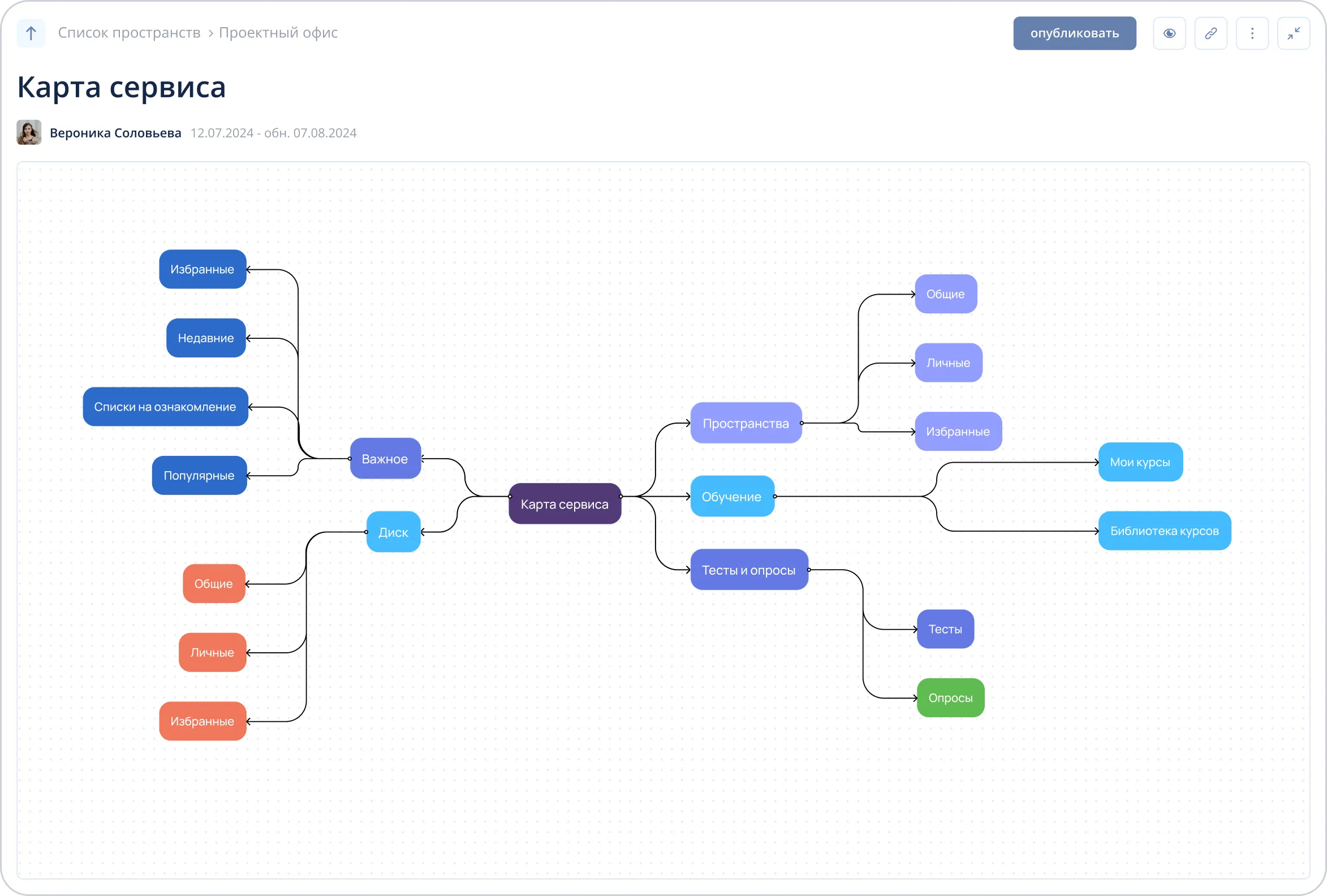Collapse fullscreen with the shrink arrows icon
Screen dimensions: 1327x896
[1293, 33]
